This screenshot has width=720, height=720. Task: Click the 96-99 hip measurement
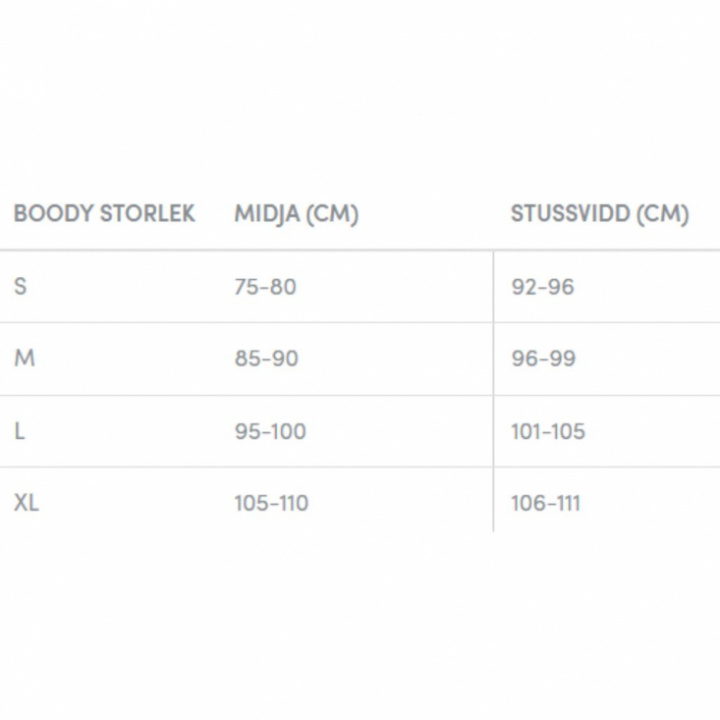click(543, 359)
